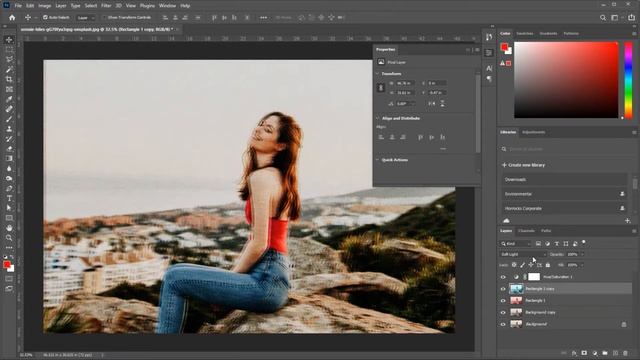Screen dimensions: 640x360
Task: Select the Path Selection tool
Action: pos(9,208)
